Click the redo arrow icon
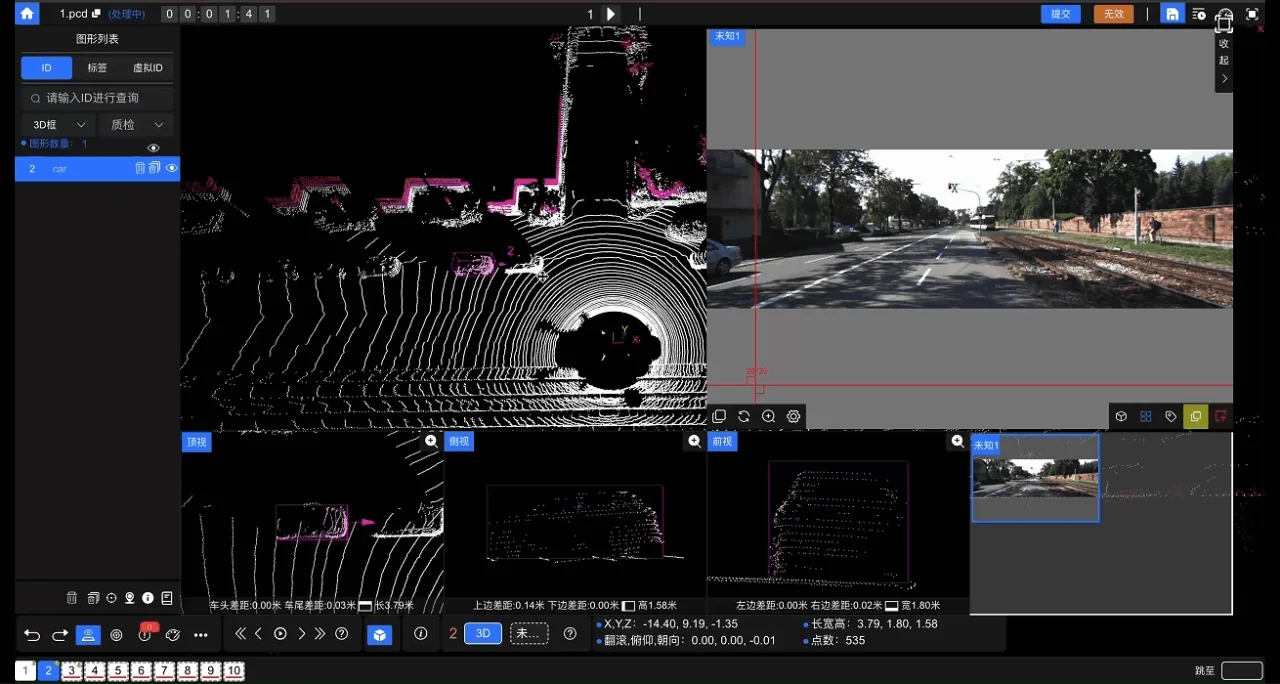The width and height of the screenshot is (1280, 684). point(60,635)
